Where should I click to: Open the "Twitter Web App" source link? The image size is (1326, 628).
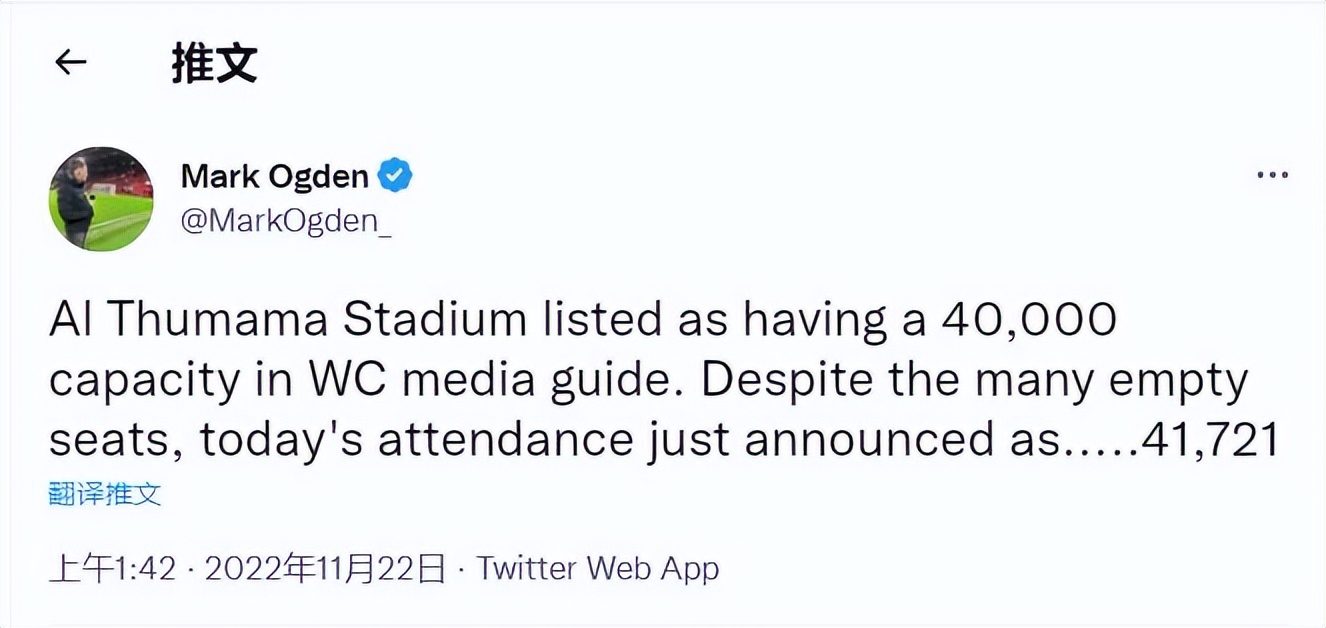(597, 569)
